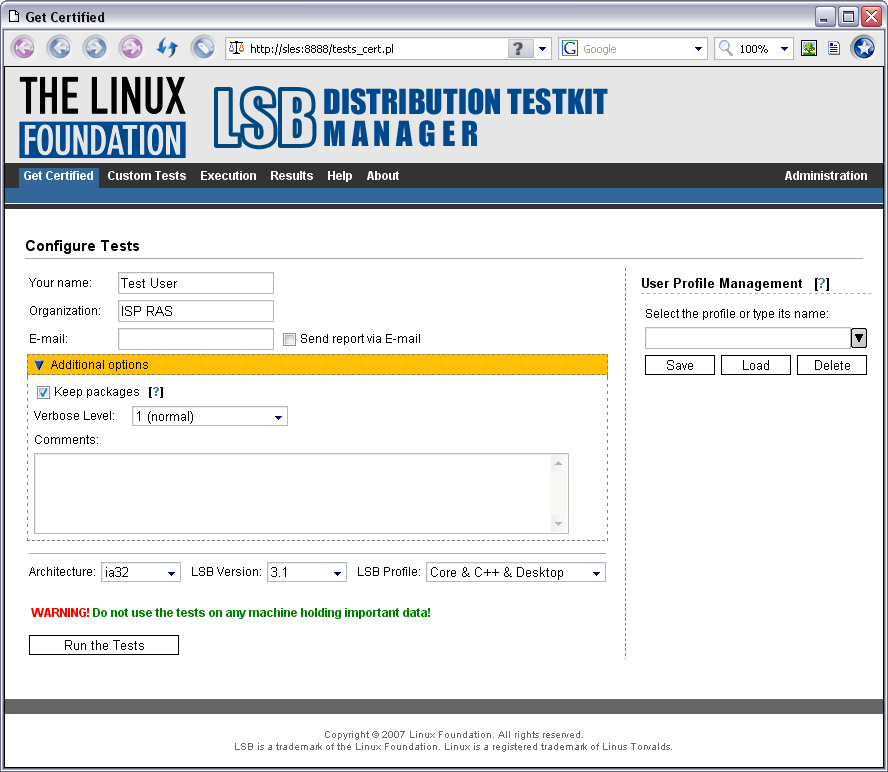Go to the Execution tab
888x772 pixels.
(x=228, y=176)
